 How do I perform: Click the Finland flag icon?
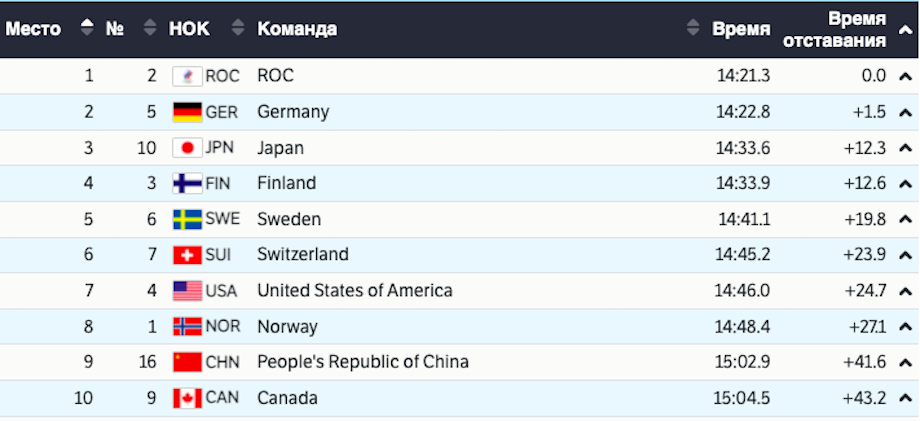tap(187, 184)
